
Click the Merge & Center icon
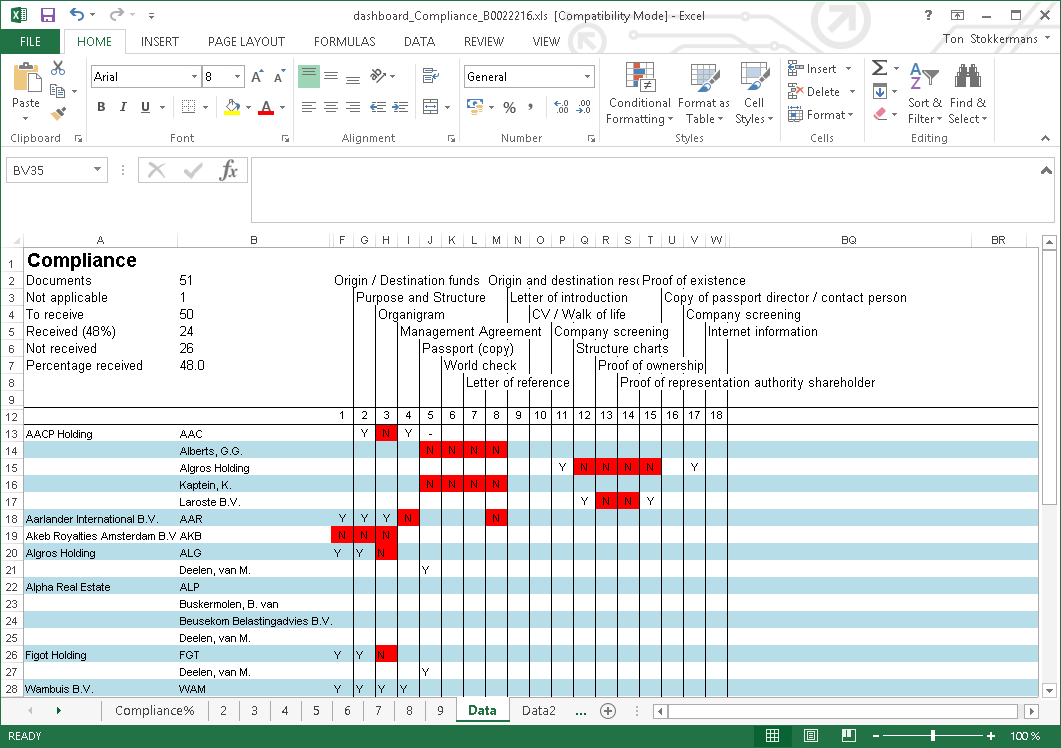tap(431, 107)
